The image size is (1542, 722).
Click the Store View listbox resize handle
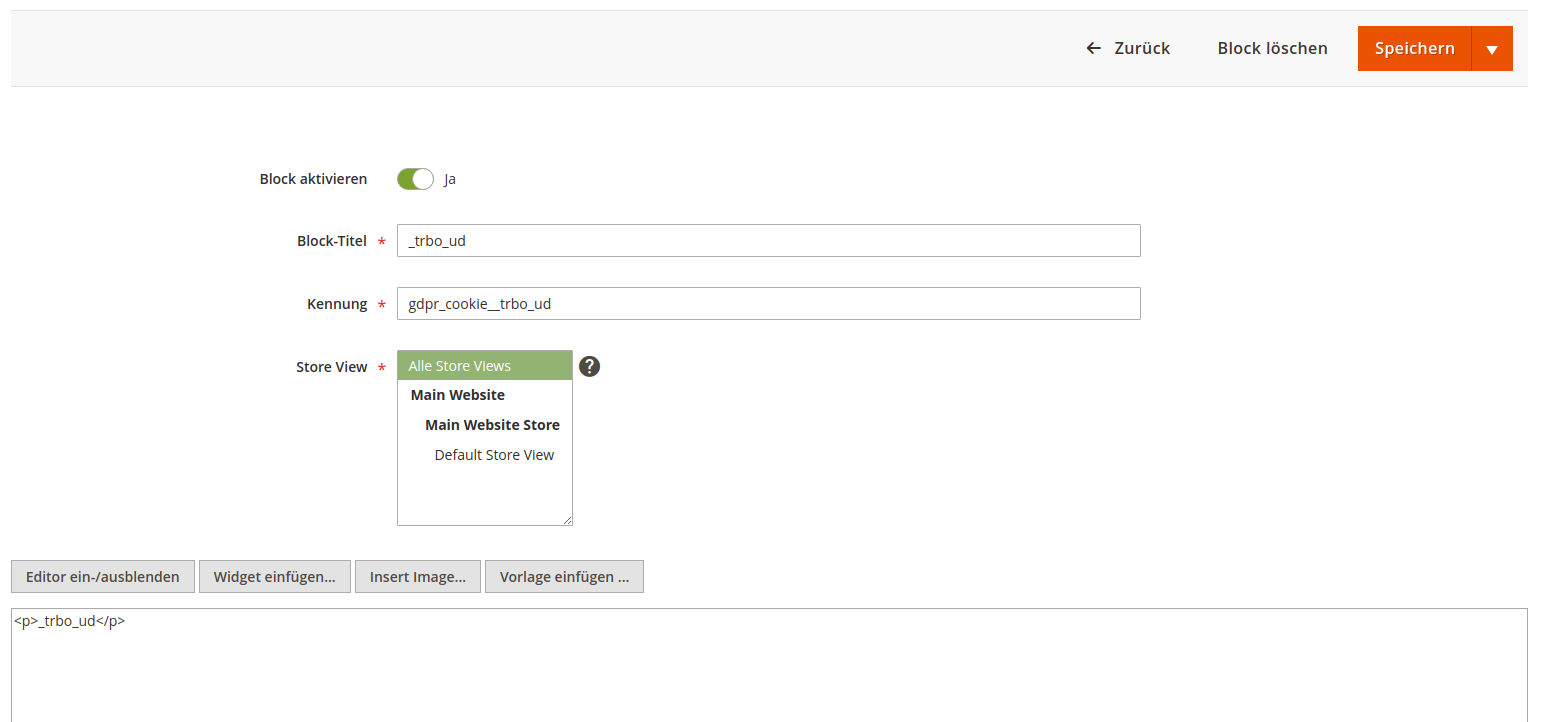coord(567,520)
